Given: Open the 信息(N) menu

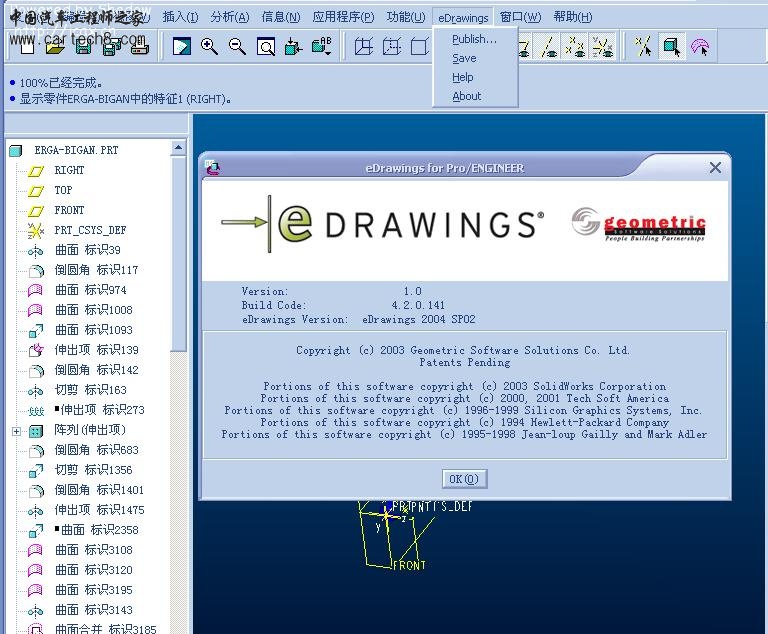Looking at the screenshot, I should [x=281, y=17].
